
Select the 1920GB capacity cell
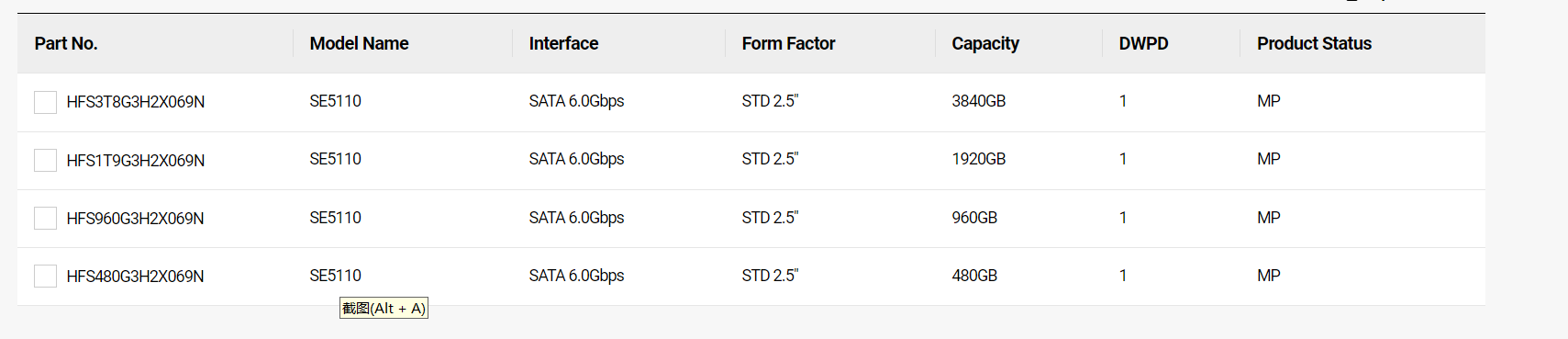click(x=979, y=159)
